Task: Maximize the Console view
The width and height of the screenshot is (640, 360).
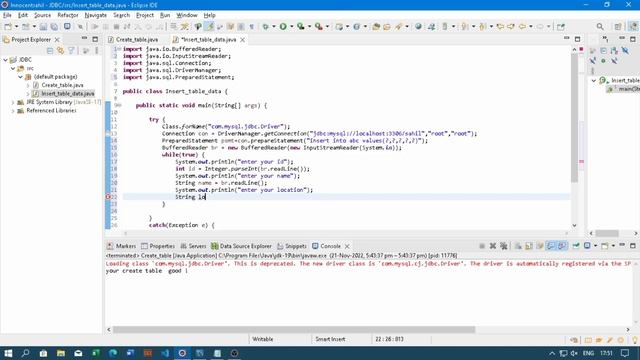Action: pos(633,246)
